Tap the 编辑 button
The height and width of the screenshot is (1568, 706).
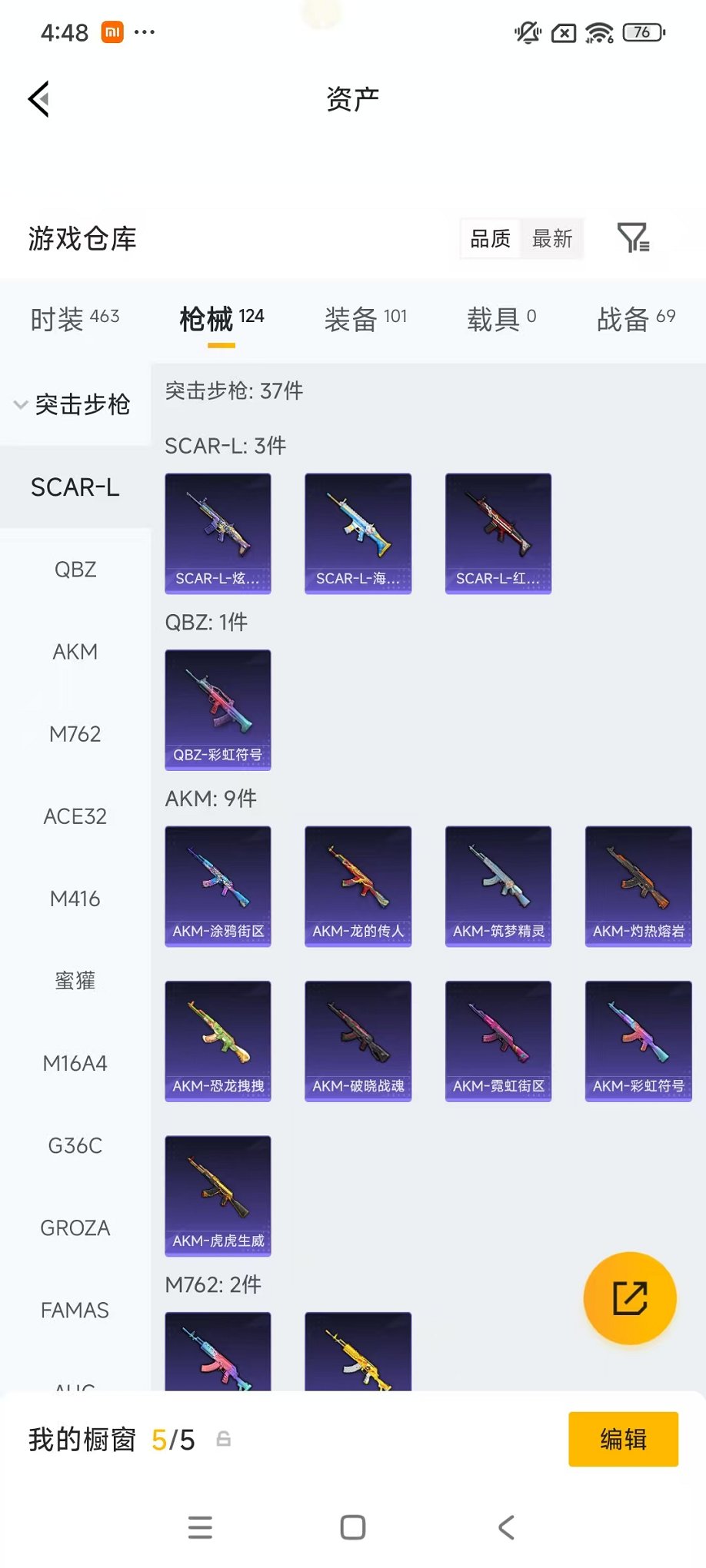[x=623, y=1439]
